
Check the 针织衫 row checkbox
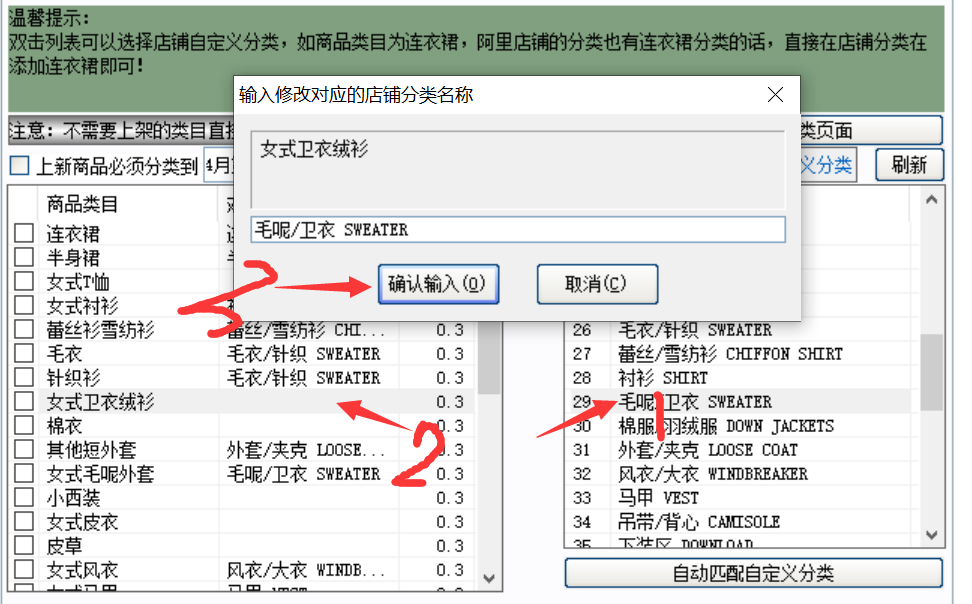pyautogui.click(x=24, y=377)
